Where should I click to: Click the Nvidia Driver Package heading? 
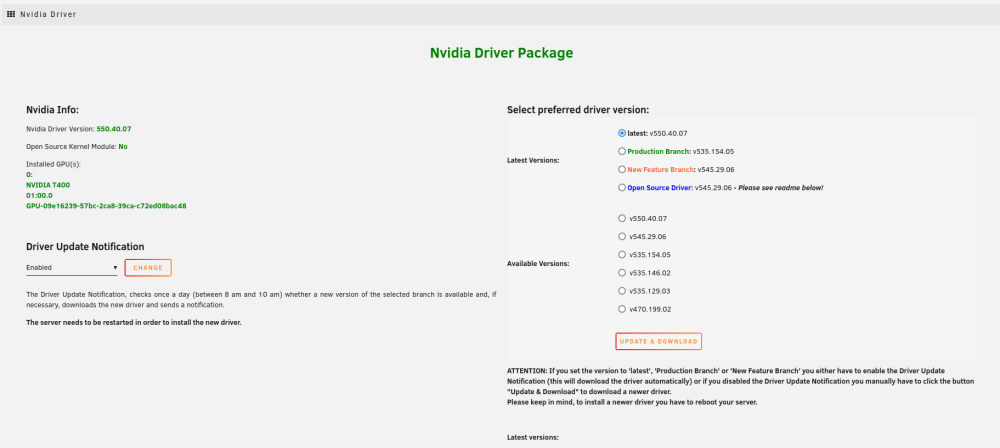point(501,53)
